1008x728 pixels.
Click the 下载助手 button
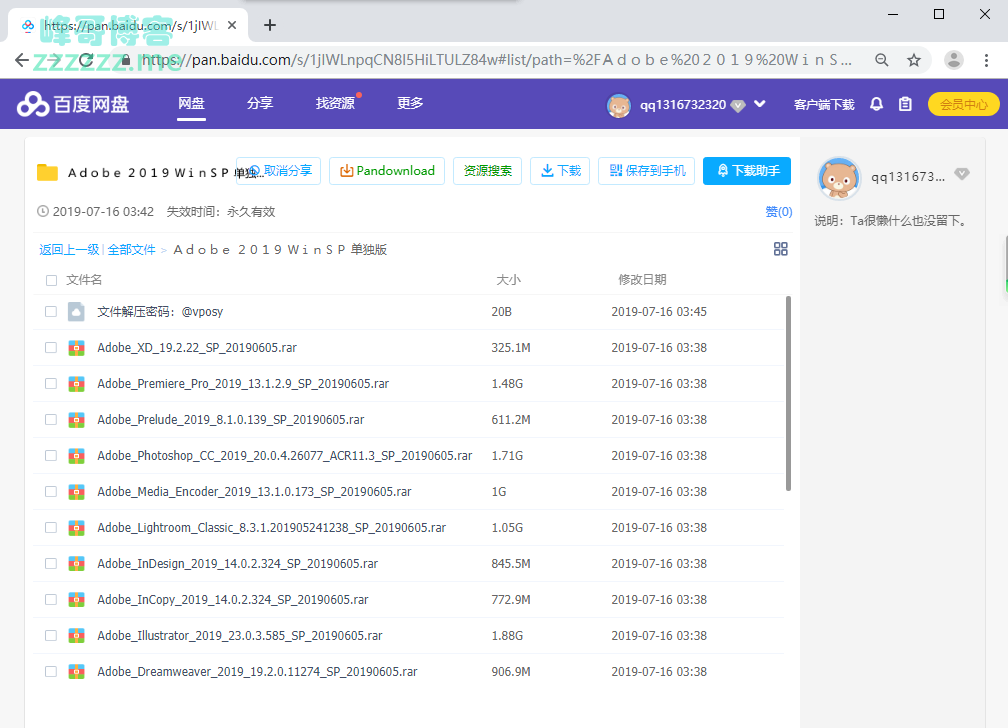click(x=747, y=171)
